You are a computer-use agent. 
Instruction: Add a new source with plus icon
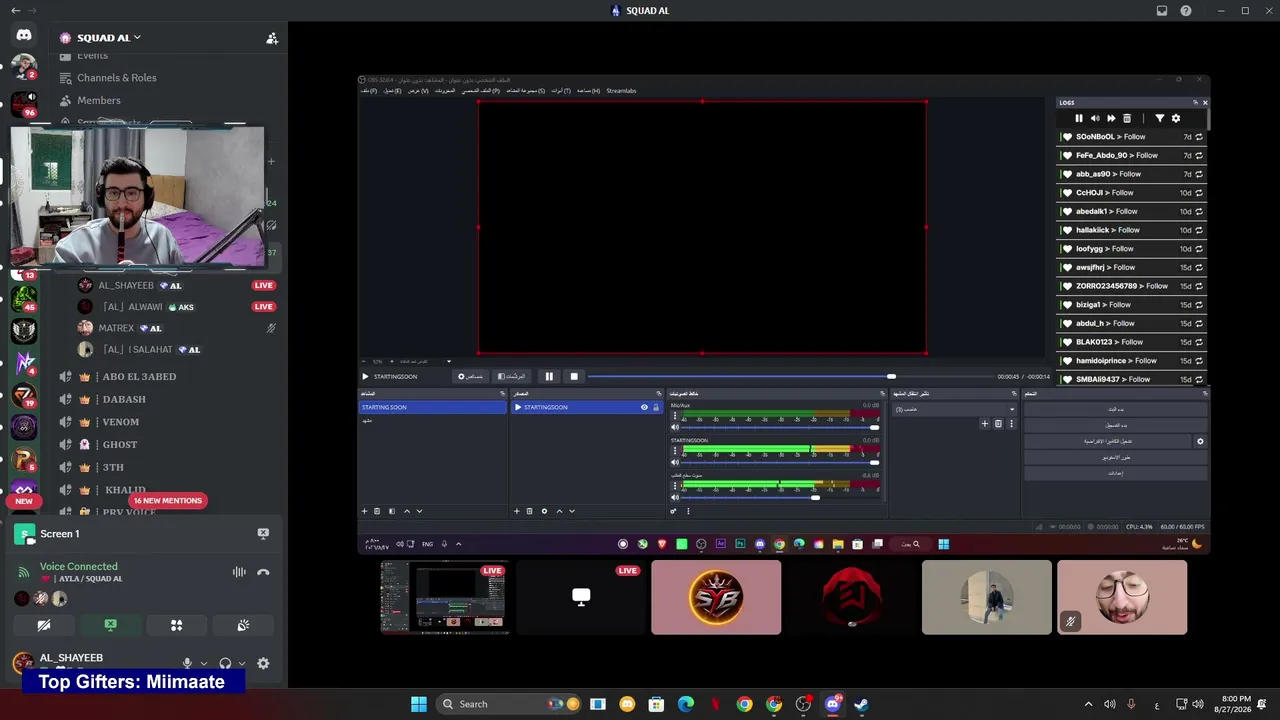(517, 511)
